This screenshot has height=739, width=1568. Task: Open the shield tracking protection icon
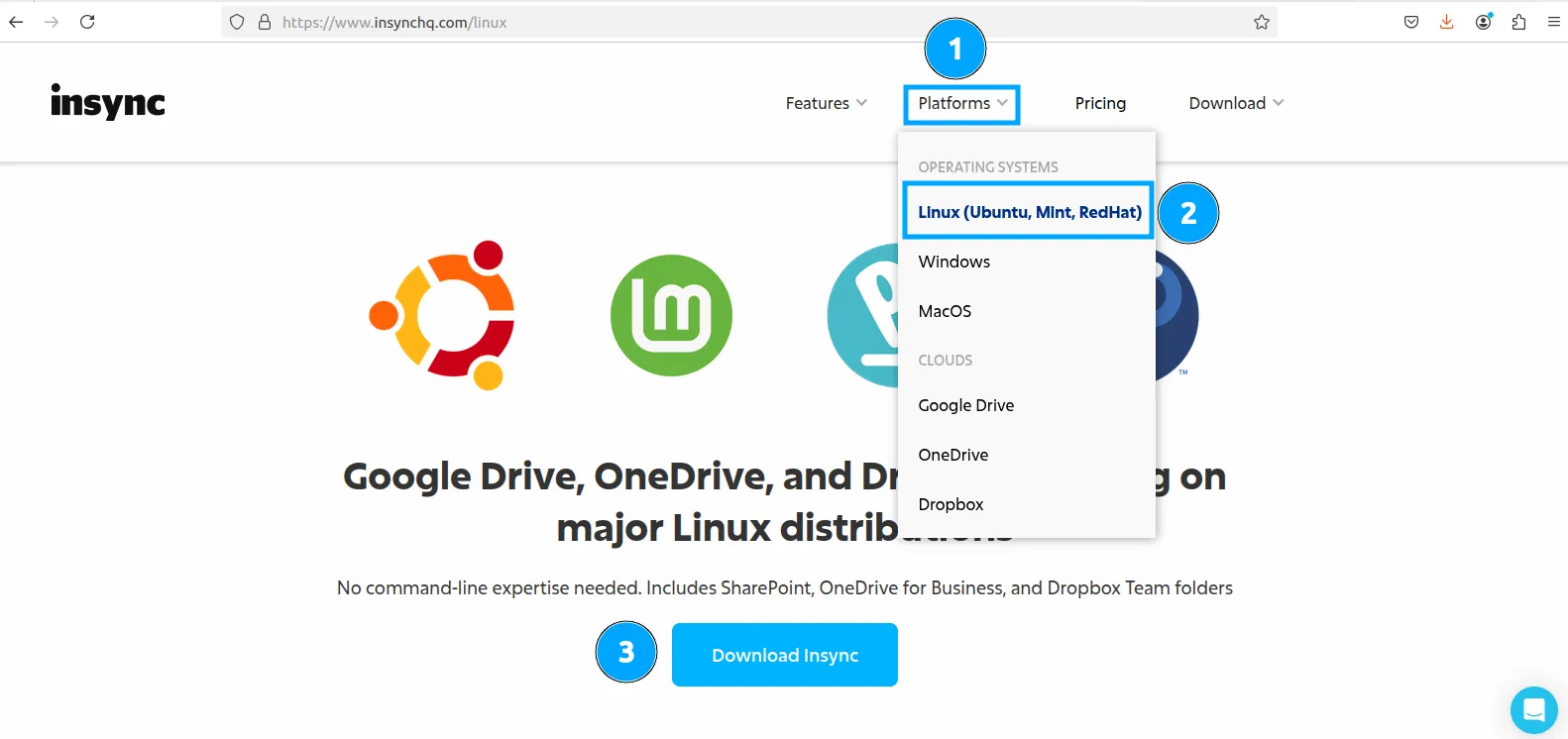click(x=237, y=22)
